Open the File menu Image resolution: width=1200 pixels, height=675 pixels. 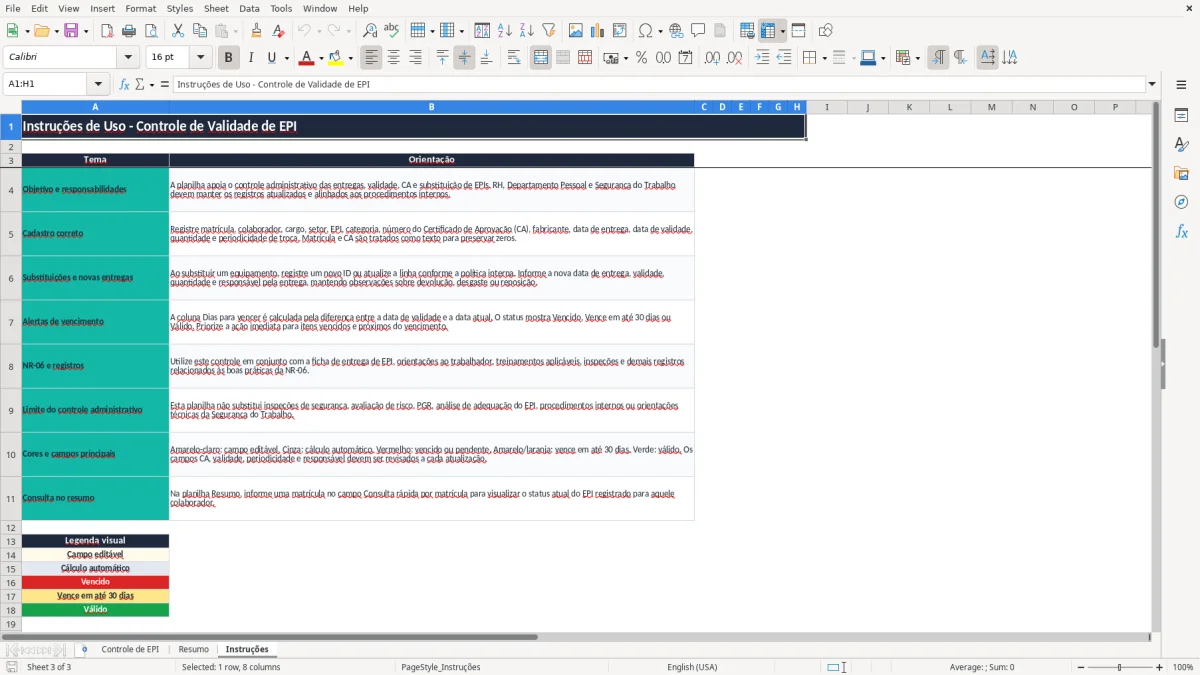(x=13, y=8)
